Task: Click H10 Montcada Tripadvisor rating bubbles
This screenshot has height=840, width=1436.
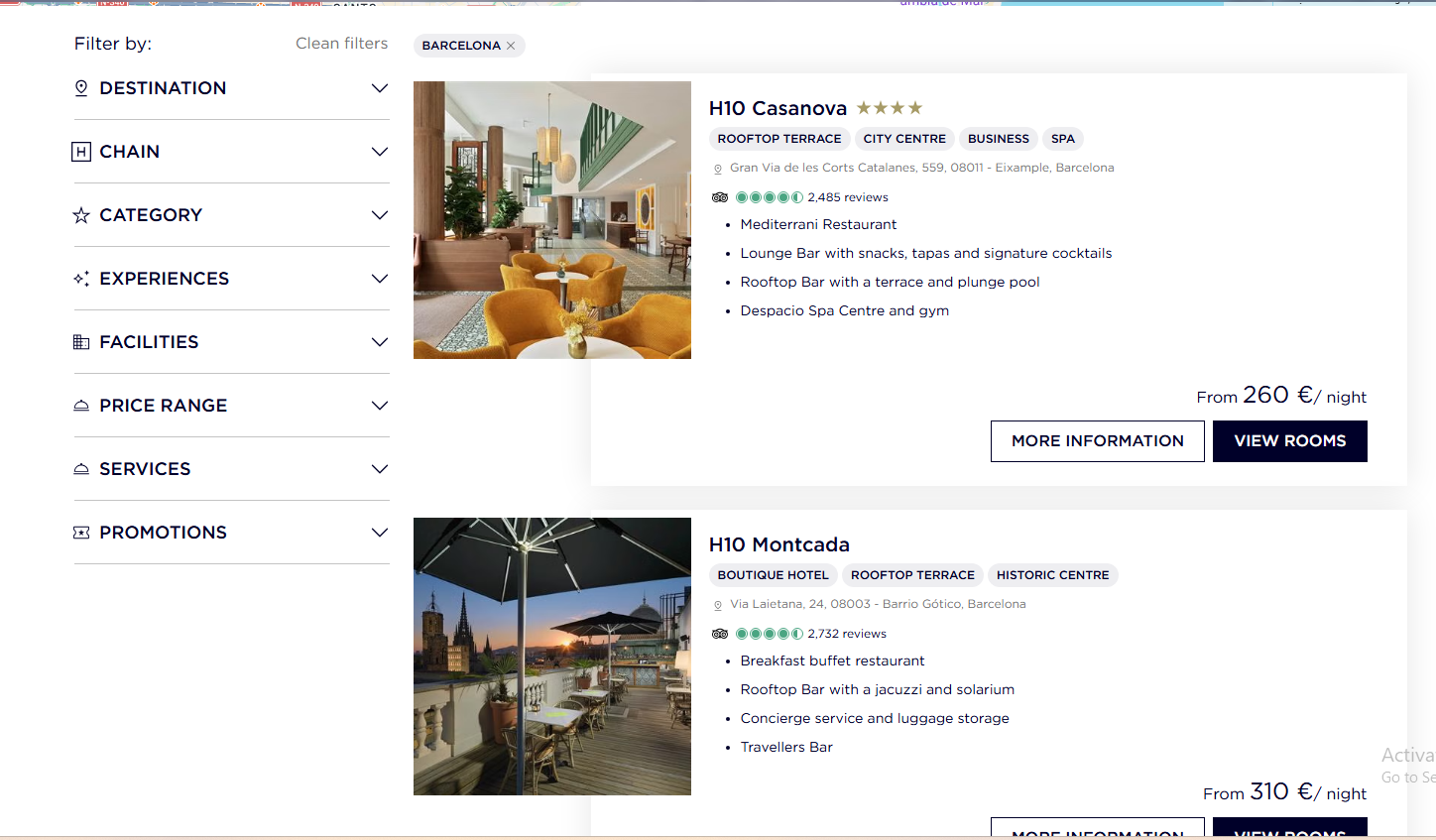Action: click(770, 634)
